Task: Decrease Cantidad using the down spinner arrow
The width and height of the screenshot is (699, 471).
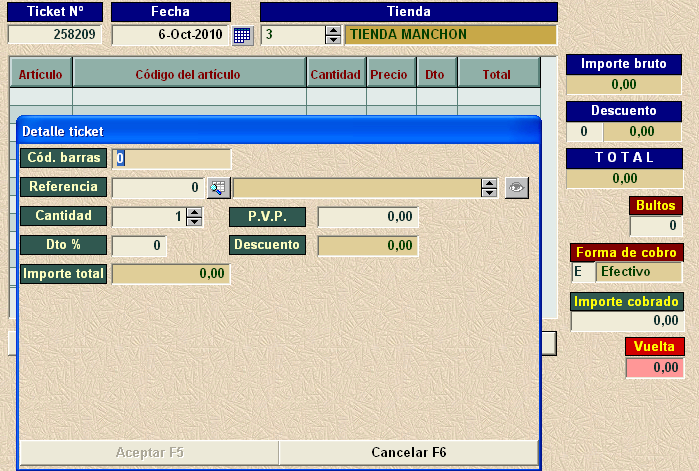Action: [x=194, y=221]
